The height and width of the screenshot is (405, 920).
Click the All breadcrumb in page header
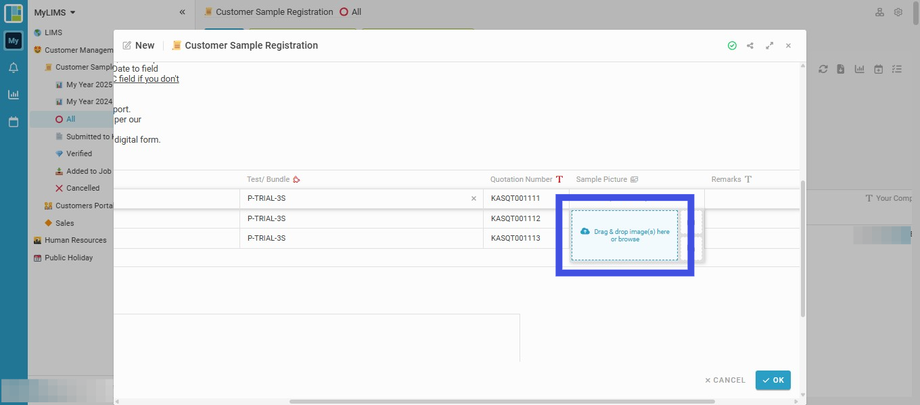coord(357,12)
